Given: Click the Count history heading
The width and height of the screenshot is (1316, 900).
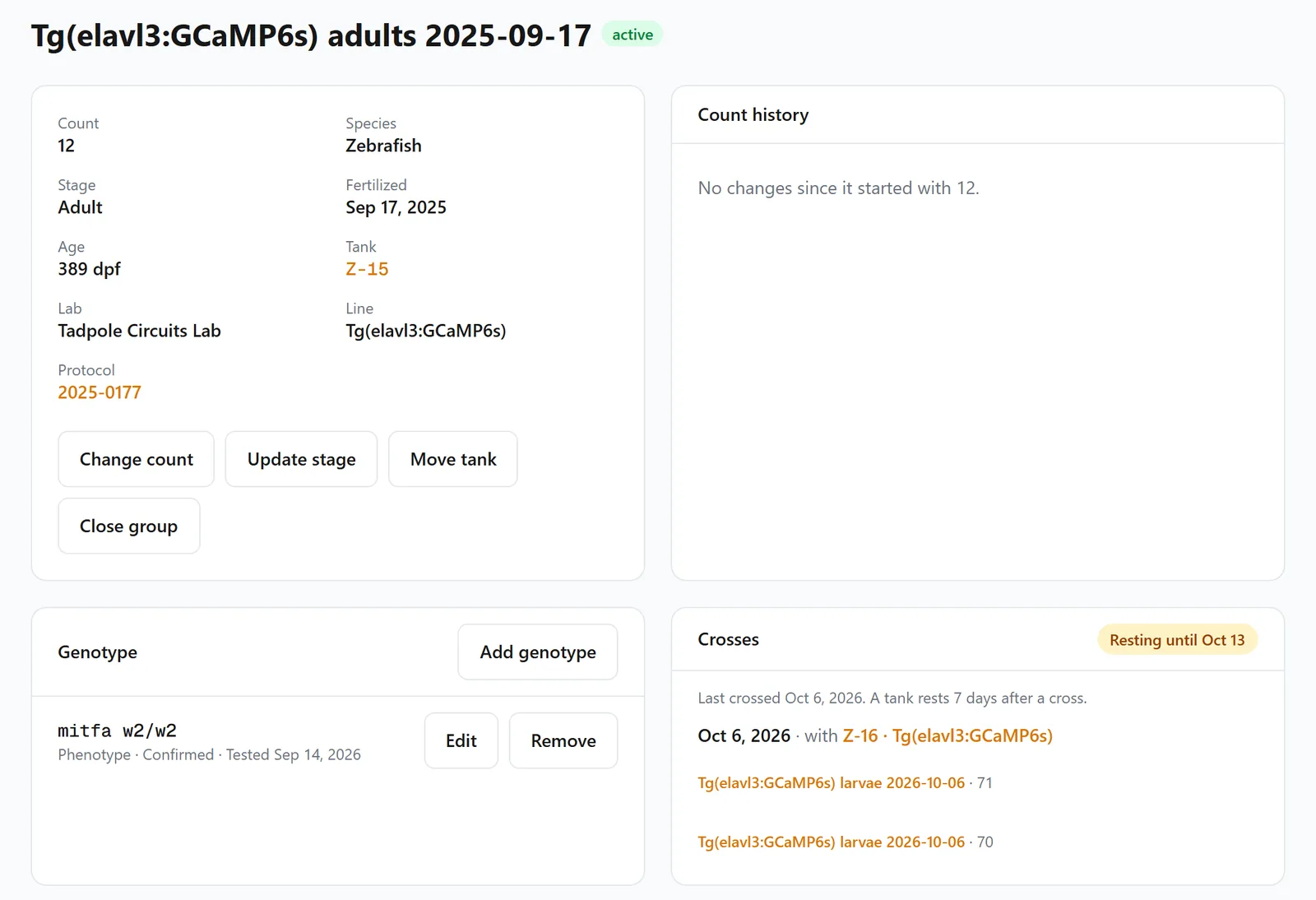Looking at the screenshot, I should [x=753, y=115].
